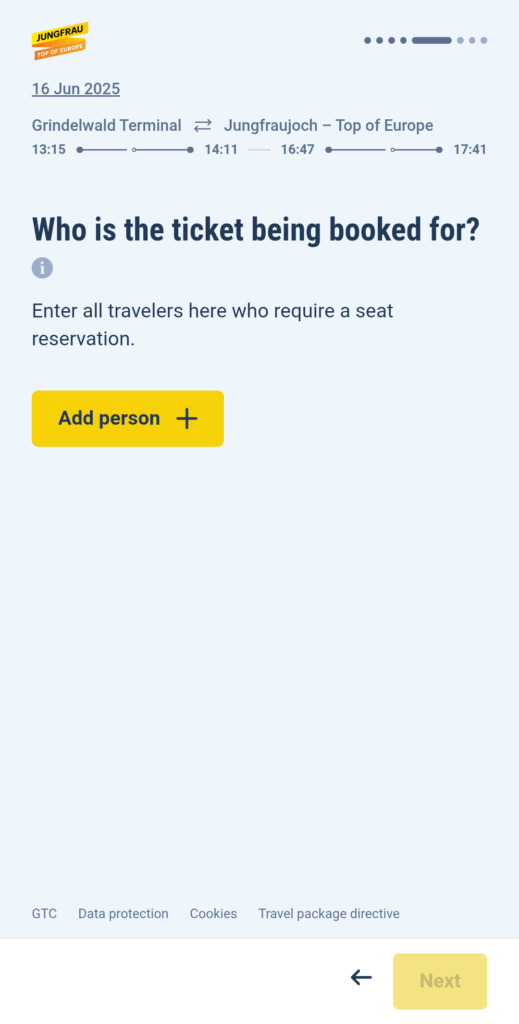519x1024 pixels.
Task: Add a person to the booking
Action: 128,419
